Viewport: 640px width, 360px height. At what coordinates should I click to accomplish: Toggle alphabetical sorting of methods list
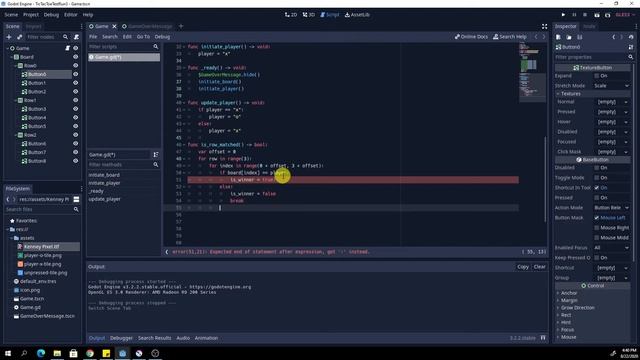point(156,155)
